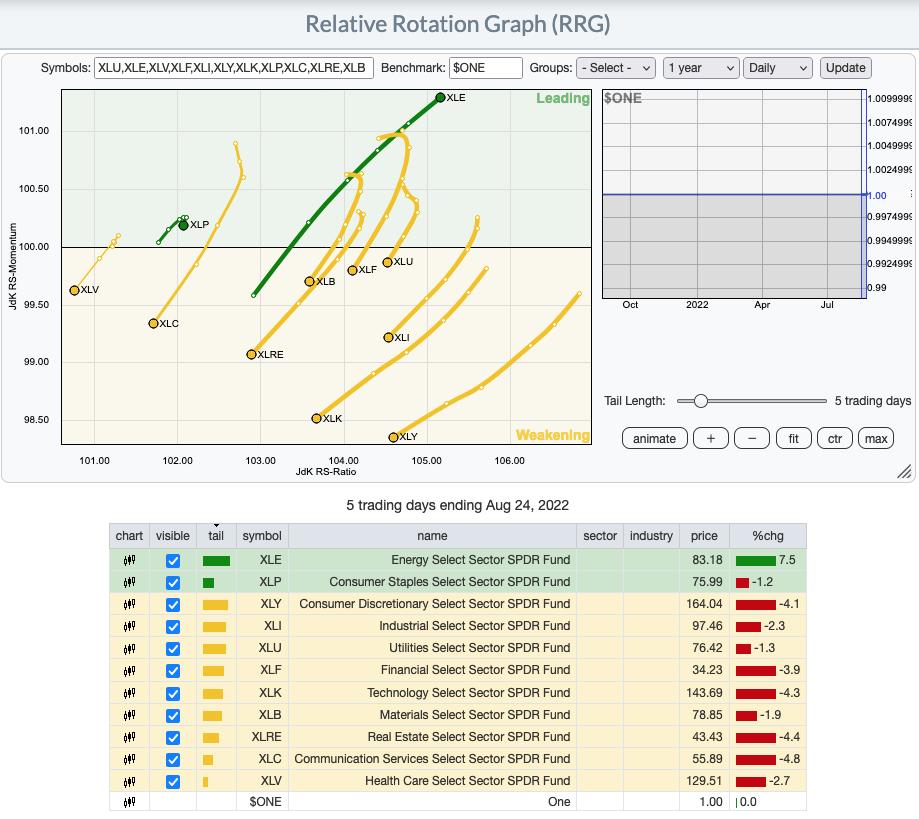The image size is (919, 819).
Task: Start the animate button
Action: tap(654, 439)
